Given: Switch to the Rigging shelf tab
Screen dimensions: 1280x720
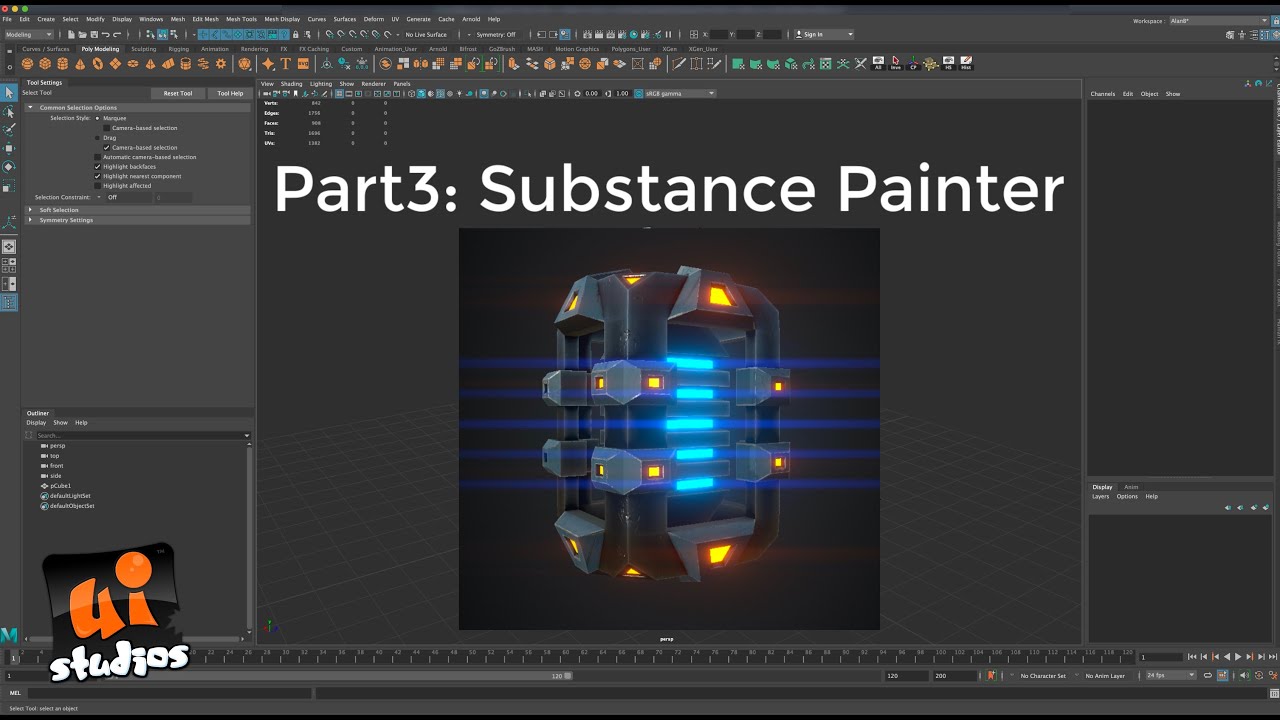Looking at the screenshot, I should [179, 49].
